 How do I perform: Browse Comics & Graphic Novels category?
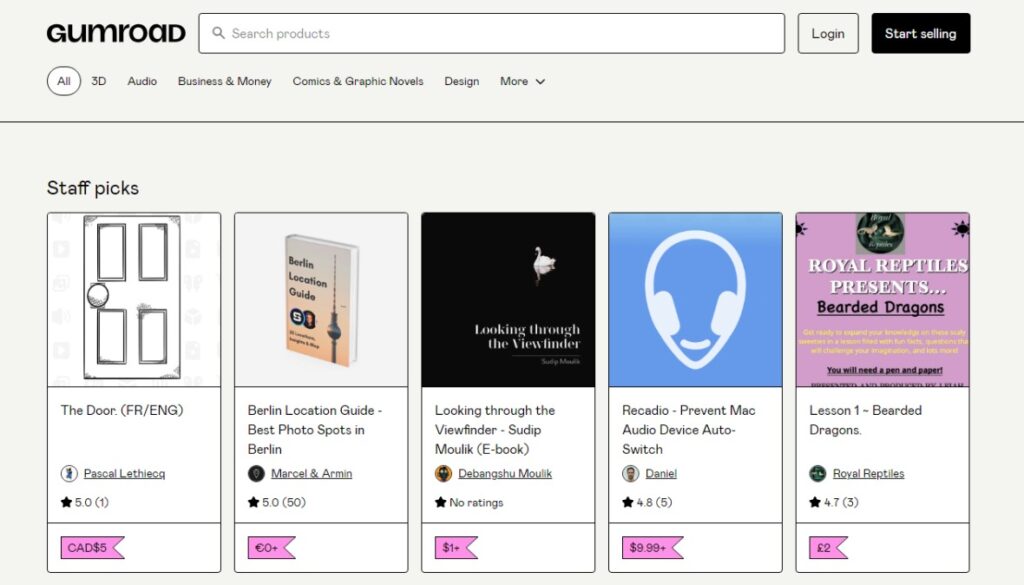coord(358,81)
